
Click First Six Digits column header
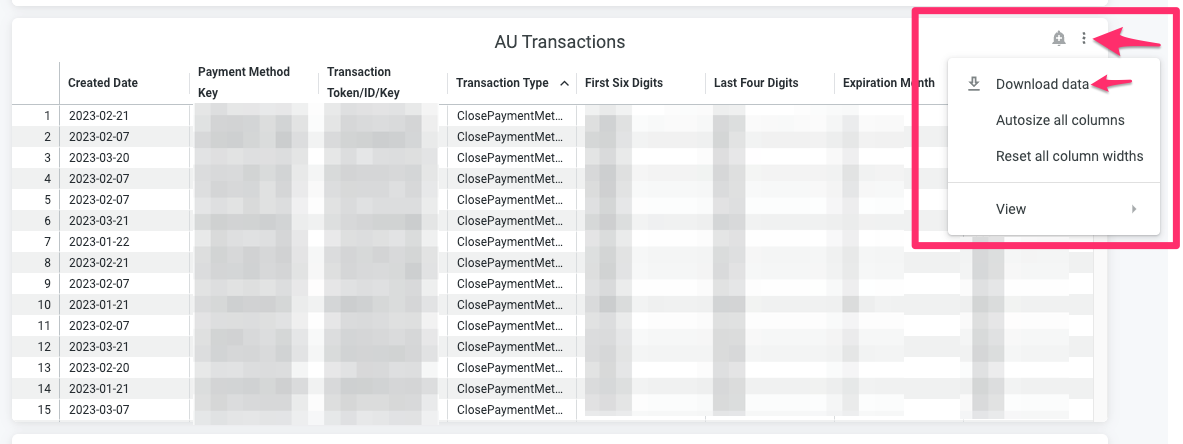[x=624, y=83]
